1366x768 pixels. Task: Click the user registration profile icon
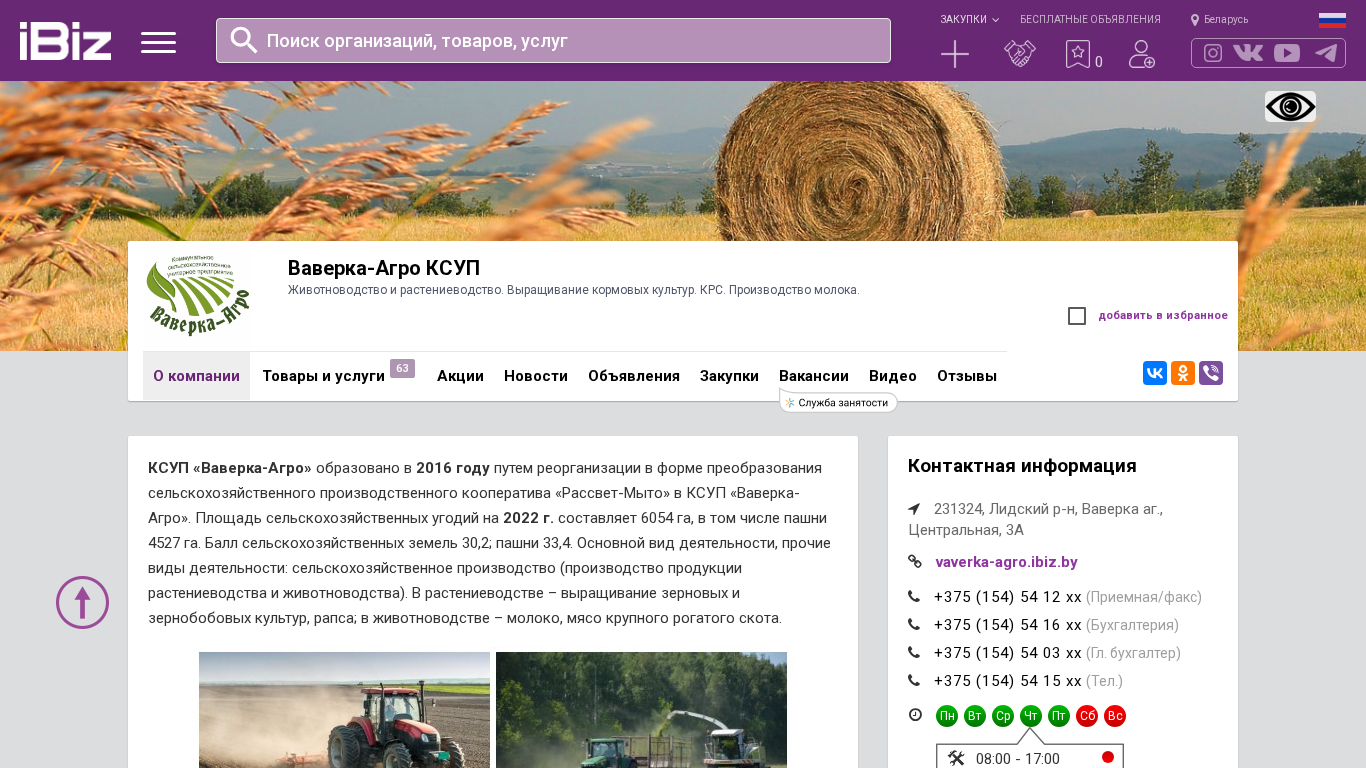click(1141, 54)
